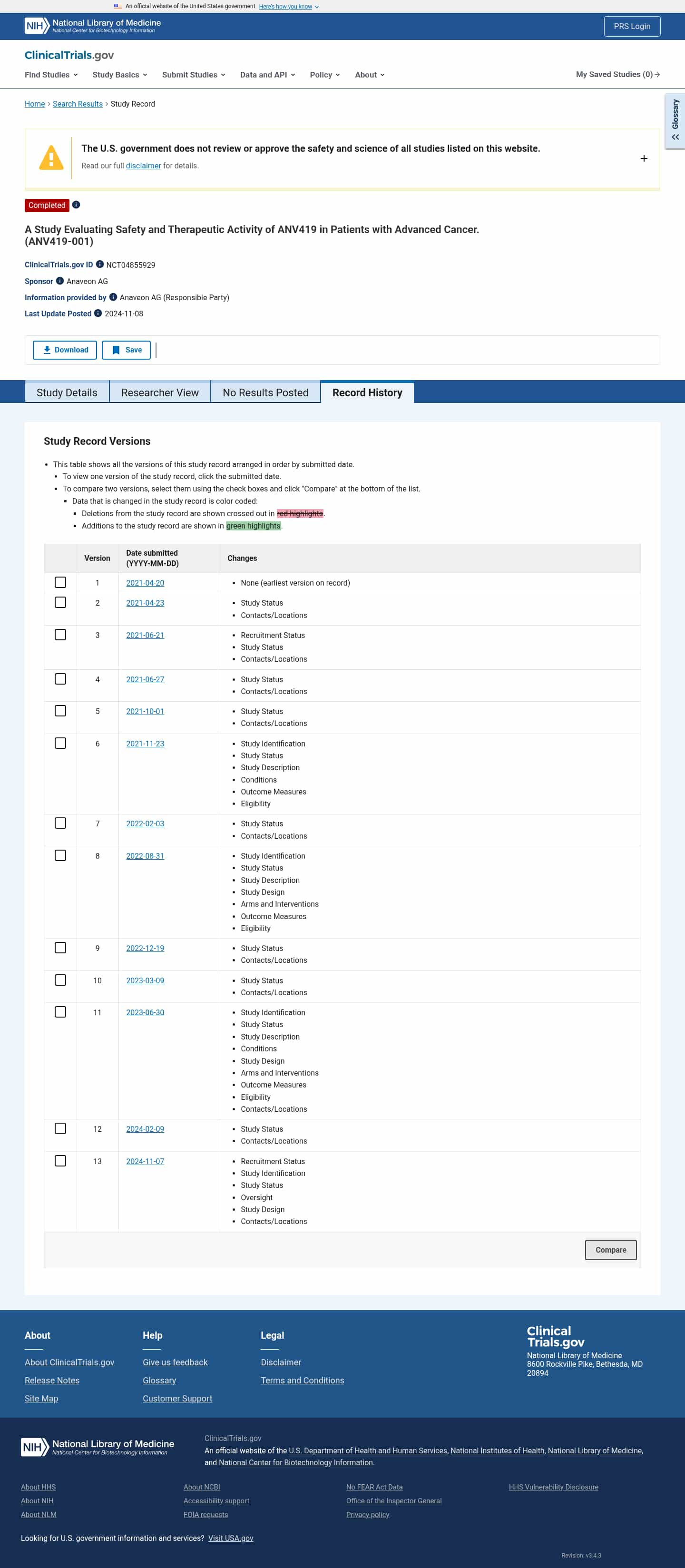685x1568 pixels.
Task: Click the info icon beside Sponsor
Action: click(x=59, y=281)
